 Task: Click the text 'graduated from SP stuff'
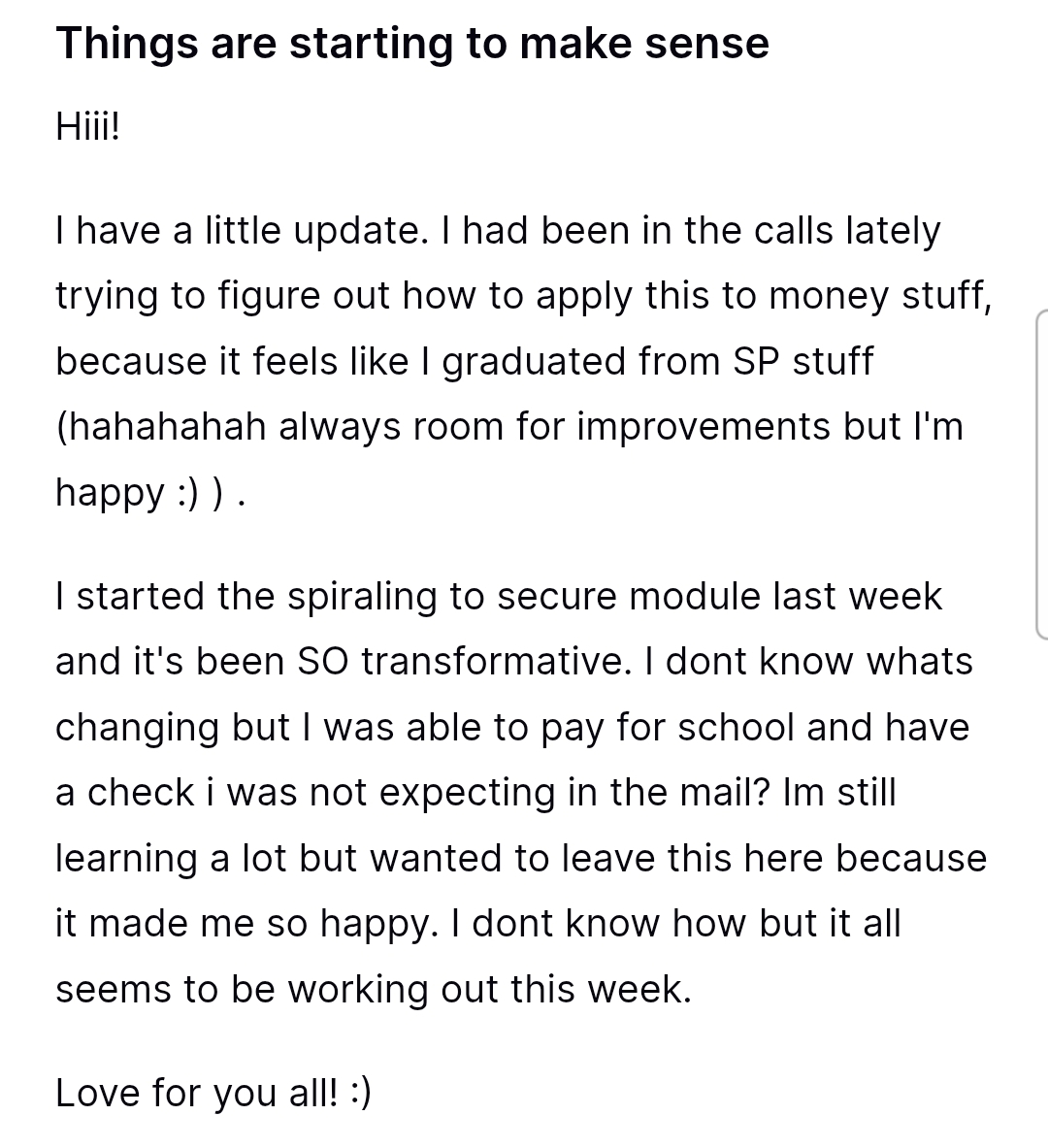coord(657,361)
